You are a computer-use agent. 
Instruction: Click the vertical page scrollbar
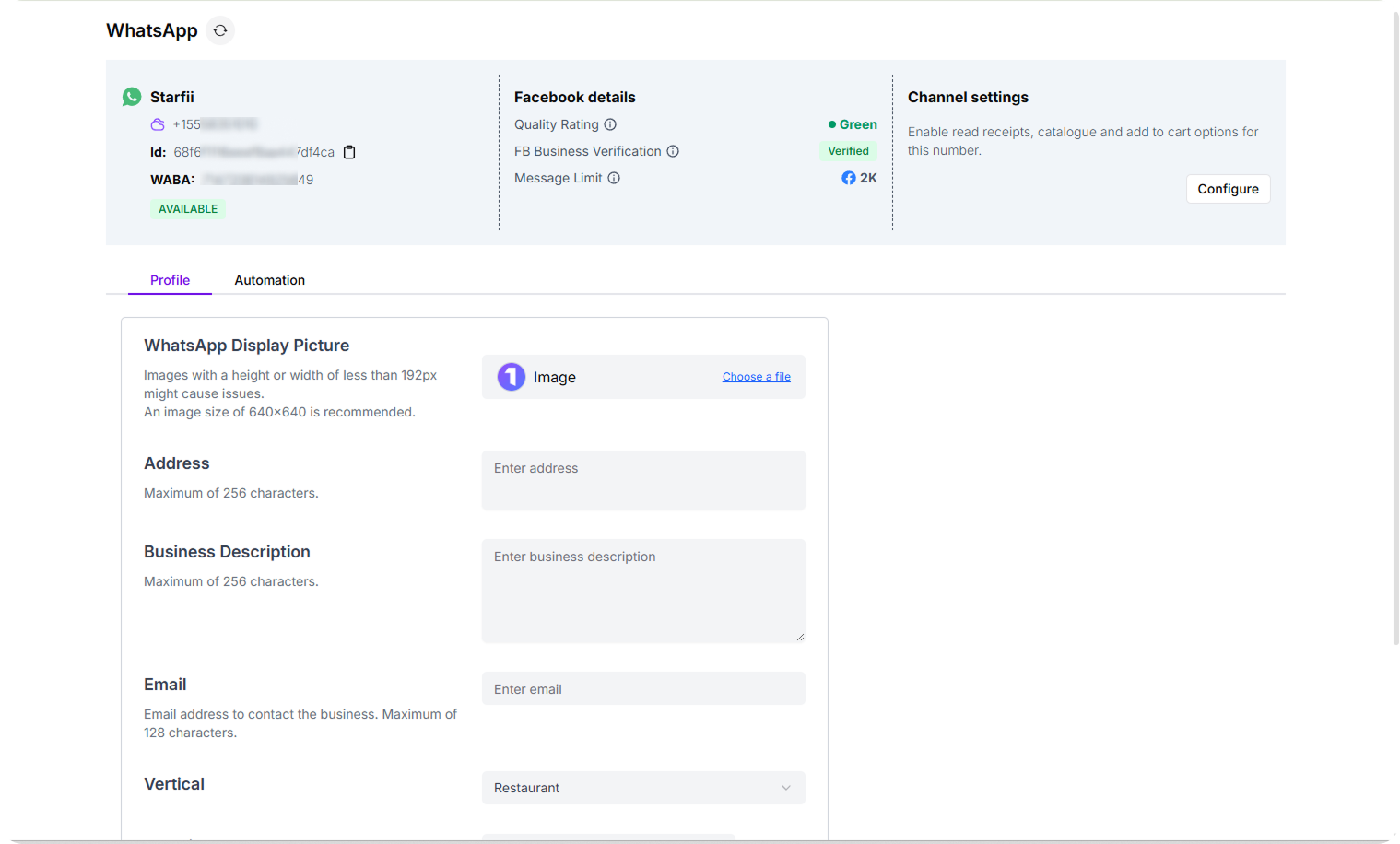[x=1395, y=327]
